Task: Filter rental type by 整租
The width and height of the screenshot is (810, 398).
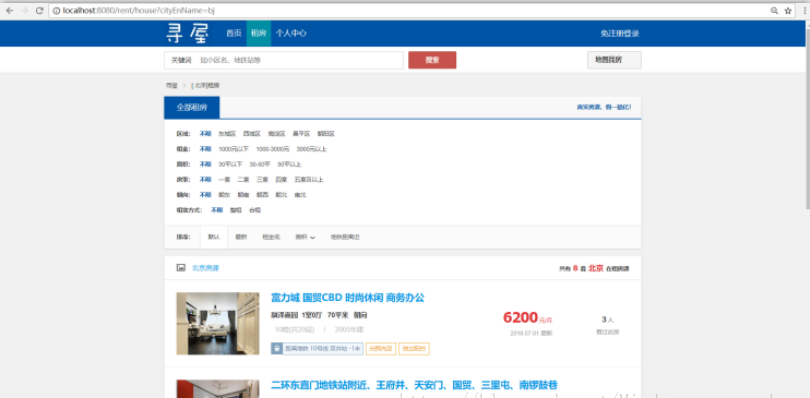Action: tap(236, 210)
